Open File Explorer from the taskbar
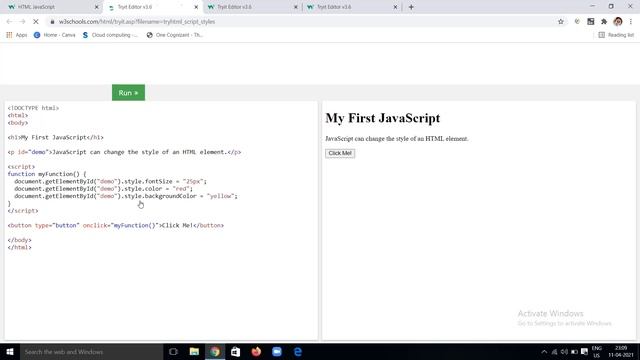The image size is (640, 360). click(x=194, y=351)
